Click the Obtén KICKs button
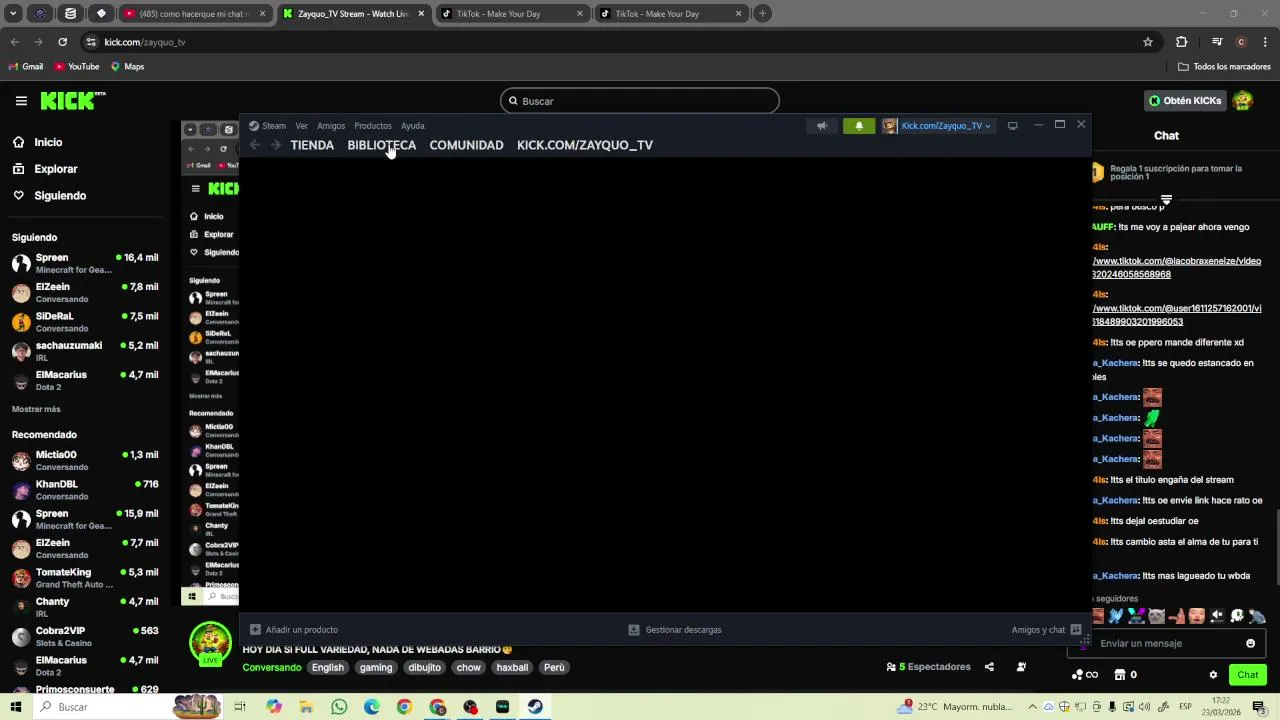 pyautogui.click(x=1185, y=101)
